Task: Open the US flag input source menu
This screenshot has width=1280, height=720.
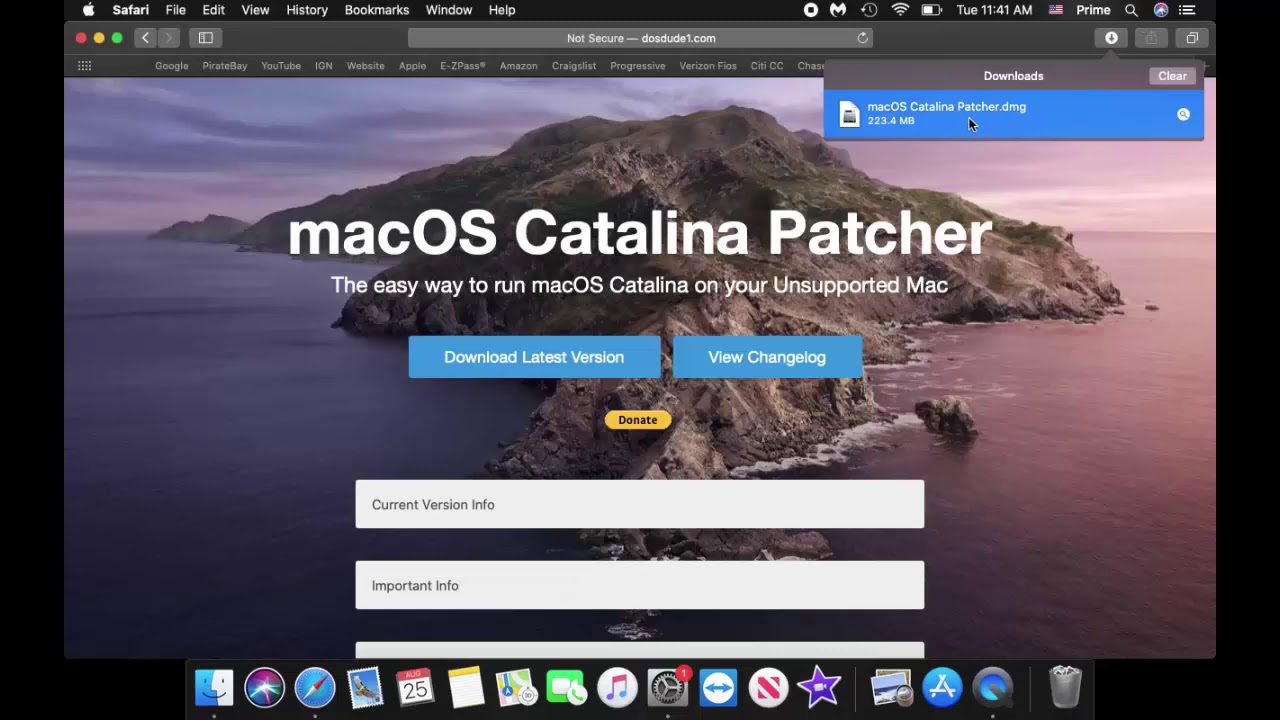Action: point(1055,10)
